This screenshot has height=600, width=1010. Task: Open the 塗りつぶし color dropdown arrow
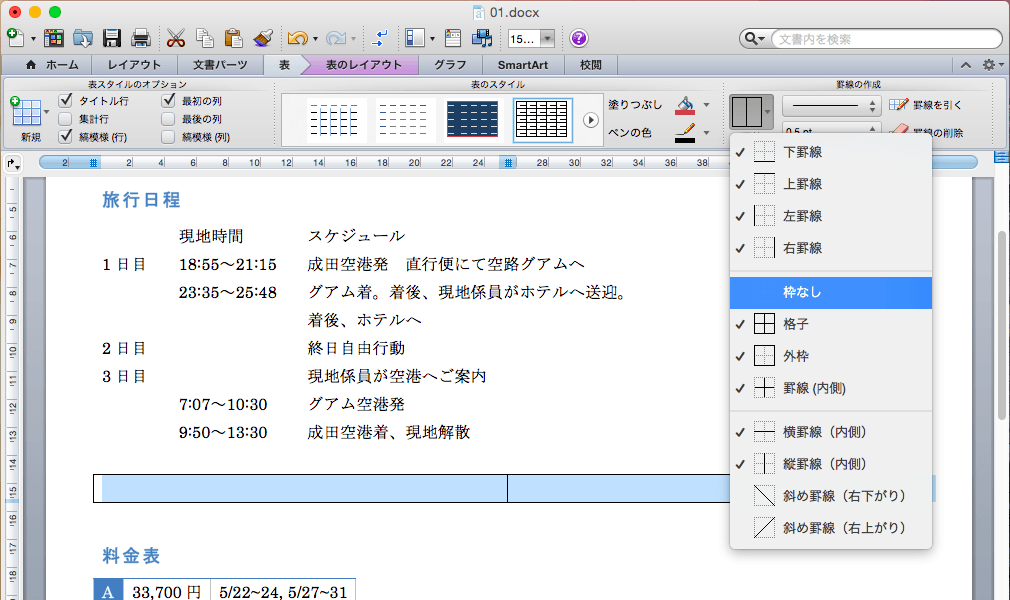click(706, 105)
